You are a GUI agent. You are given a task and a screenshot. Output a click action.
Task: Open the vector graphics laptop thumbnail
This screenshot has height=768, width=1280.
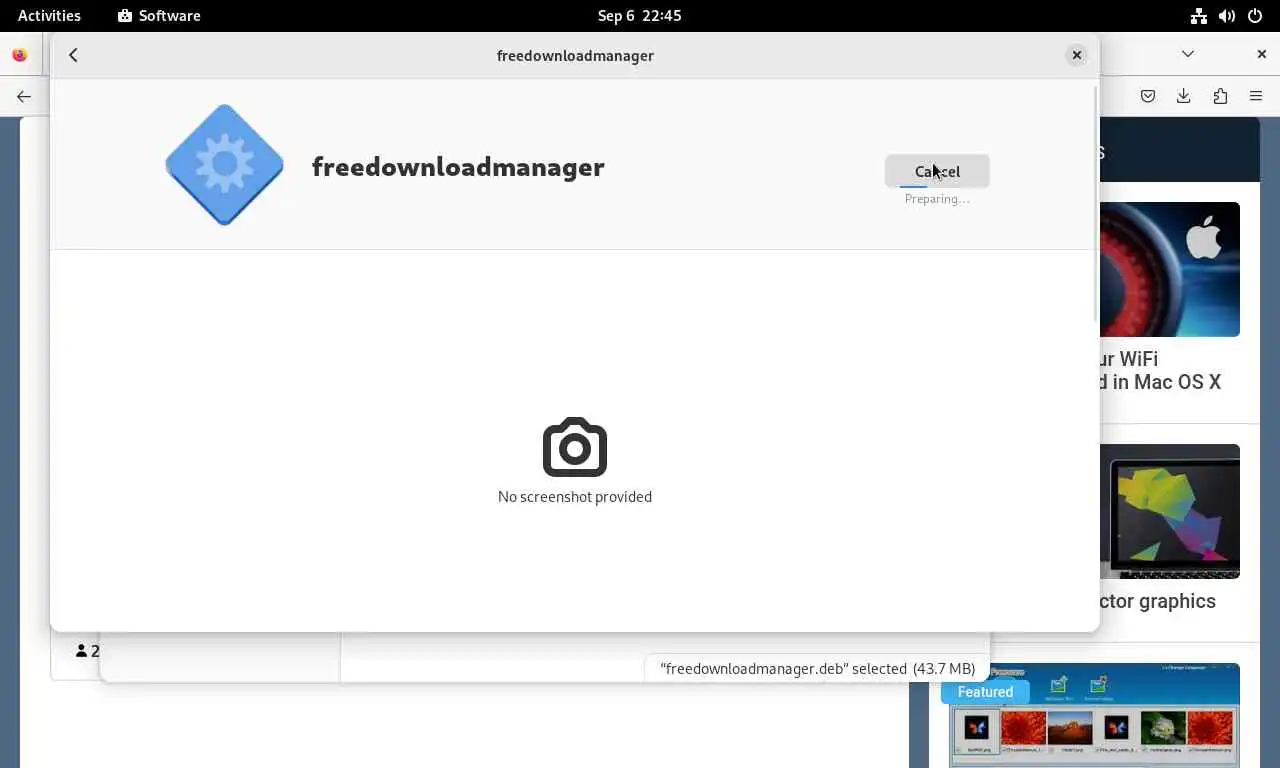coord(1169,511)
